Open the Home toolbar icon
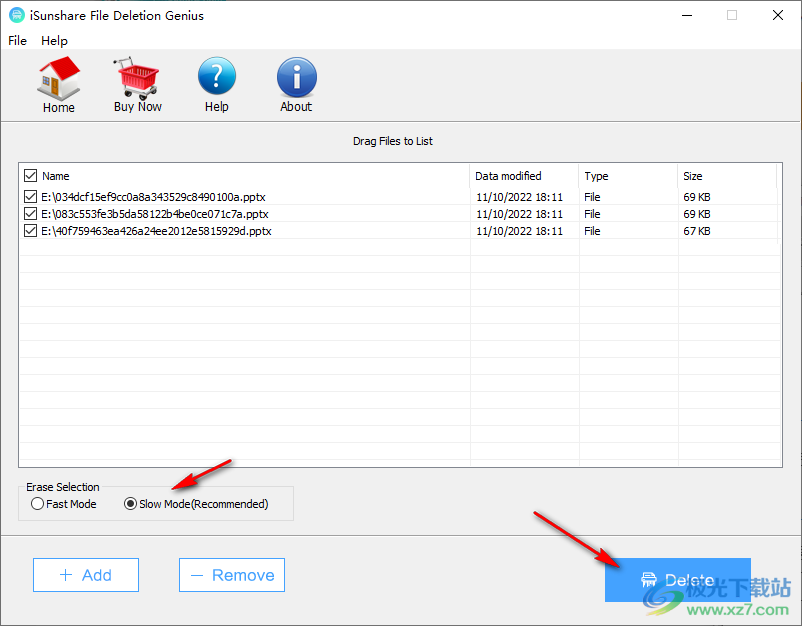The height and width of the screenshot is (626, 802). (x=59, y=85)
